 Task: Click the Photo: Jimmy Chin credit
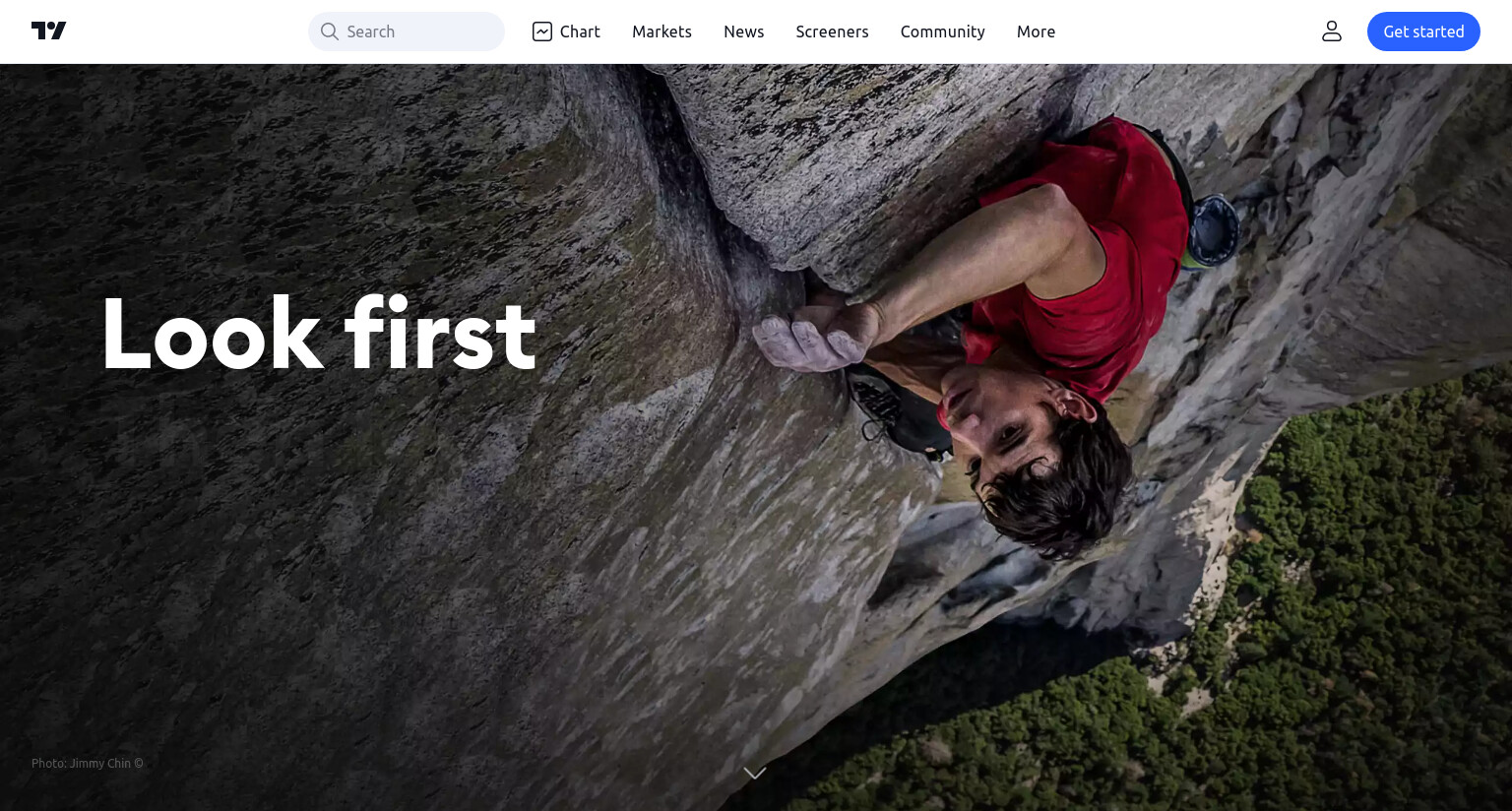(x=88, y=763)
